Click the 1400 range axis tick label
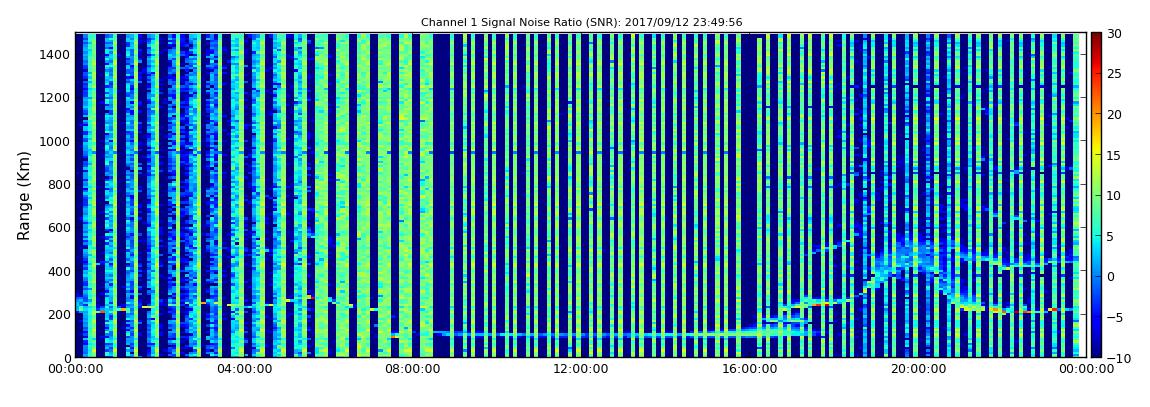 click(56, 54)
